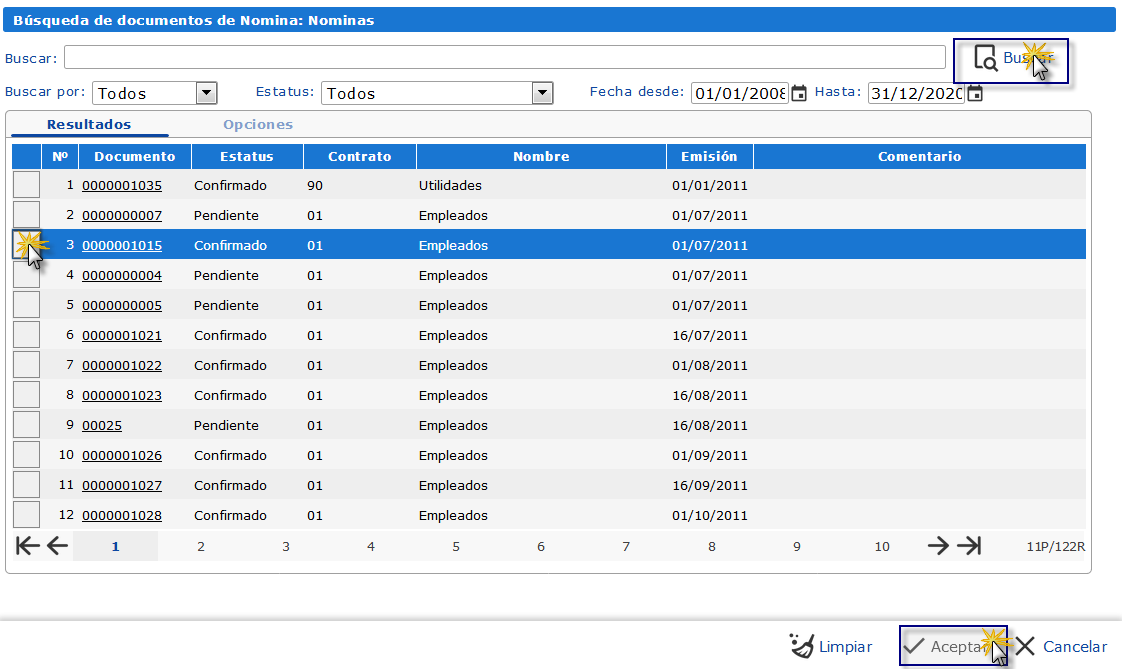Open the Fecha desde calendar picker
This screenshot has width=1122, height=669.
799,93
